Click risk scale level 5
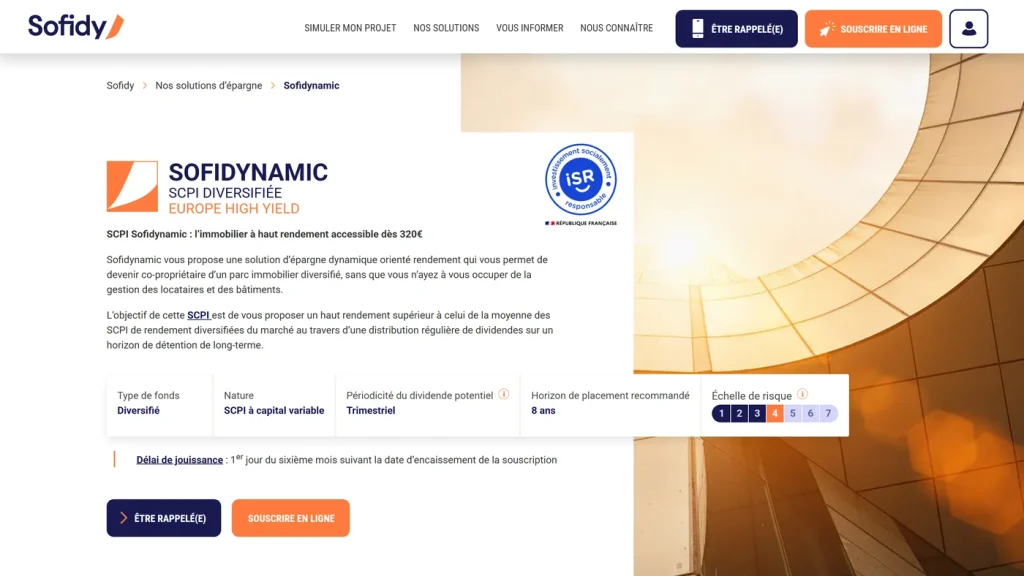 click(793, 413)
